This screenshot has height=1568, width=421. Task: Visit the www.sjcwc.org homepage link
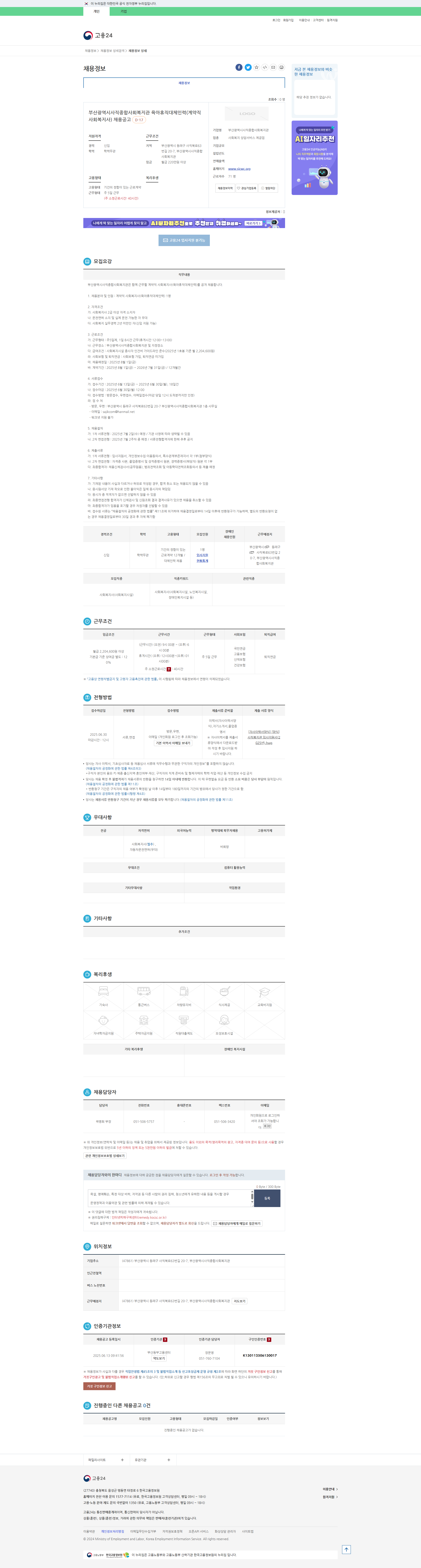coord(239,169)
